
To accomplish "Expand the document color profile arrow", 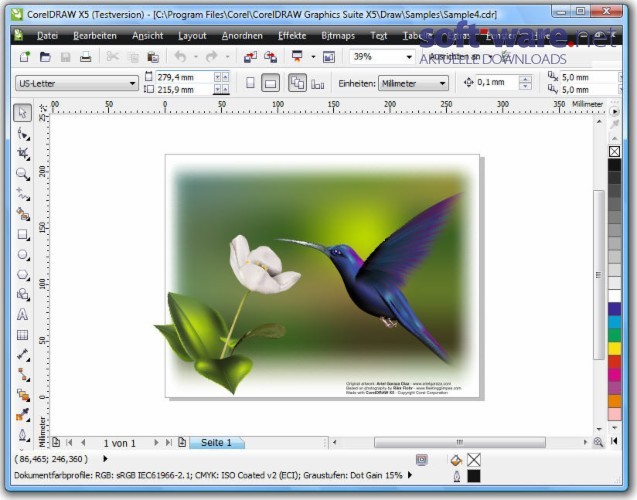I will click(x=410, y=475).
